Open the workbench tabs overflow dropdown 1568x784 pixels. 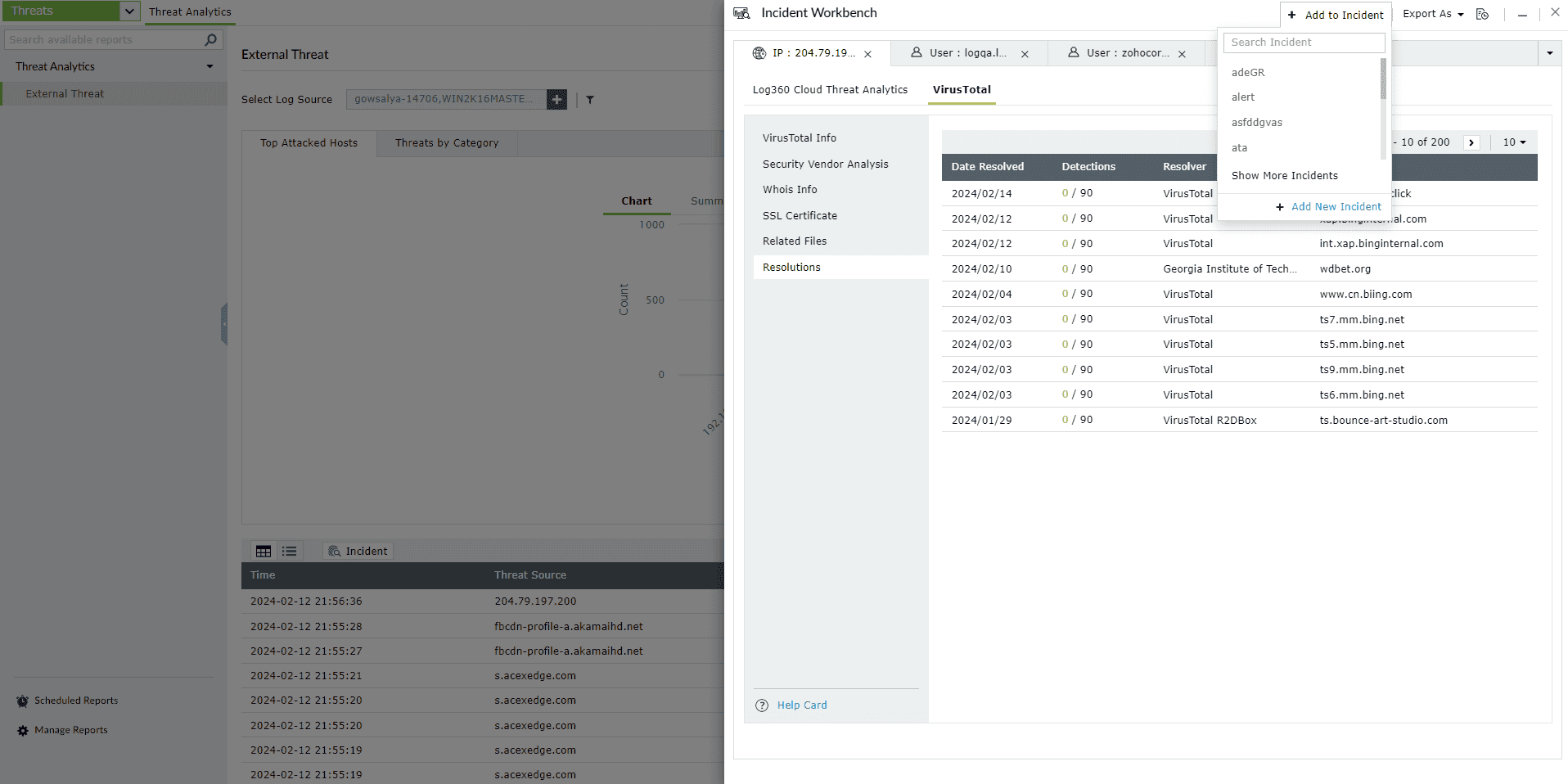[1549, 53]
